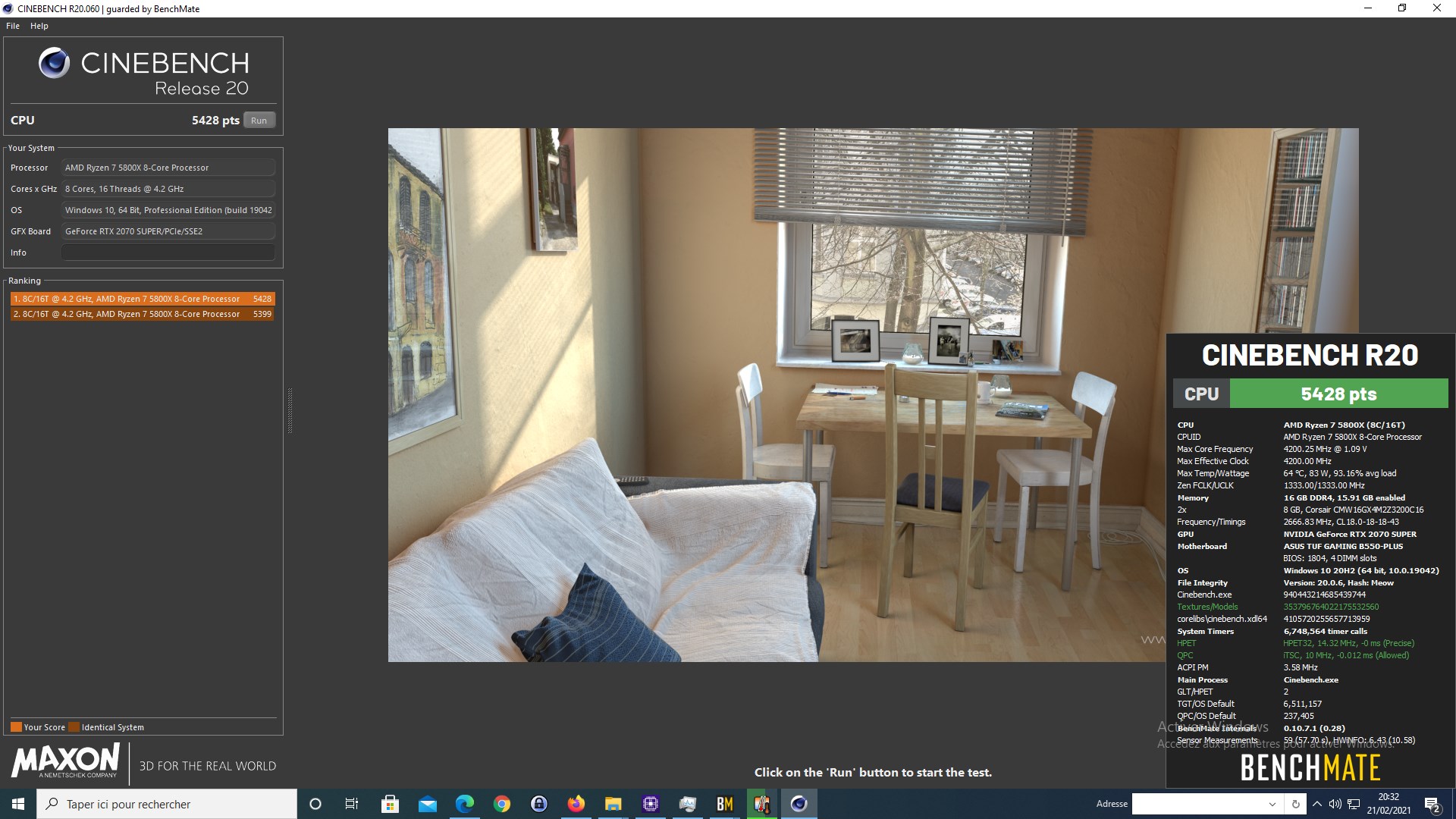The image size is (1456, 819).
Task: Open Microsoft Store from taskbar
Action: [x=390, y=804]
